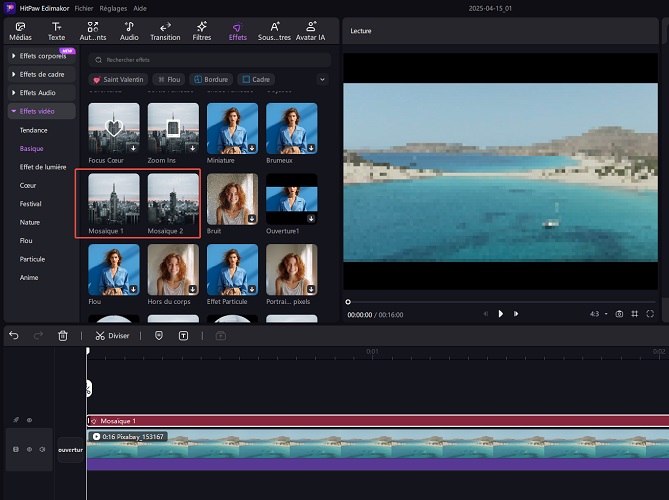
Task: Download the Brumeux effect
Action: [x=311, y=148]
